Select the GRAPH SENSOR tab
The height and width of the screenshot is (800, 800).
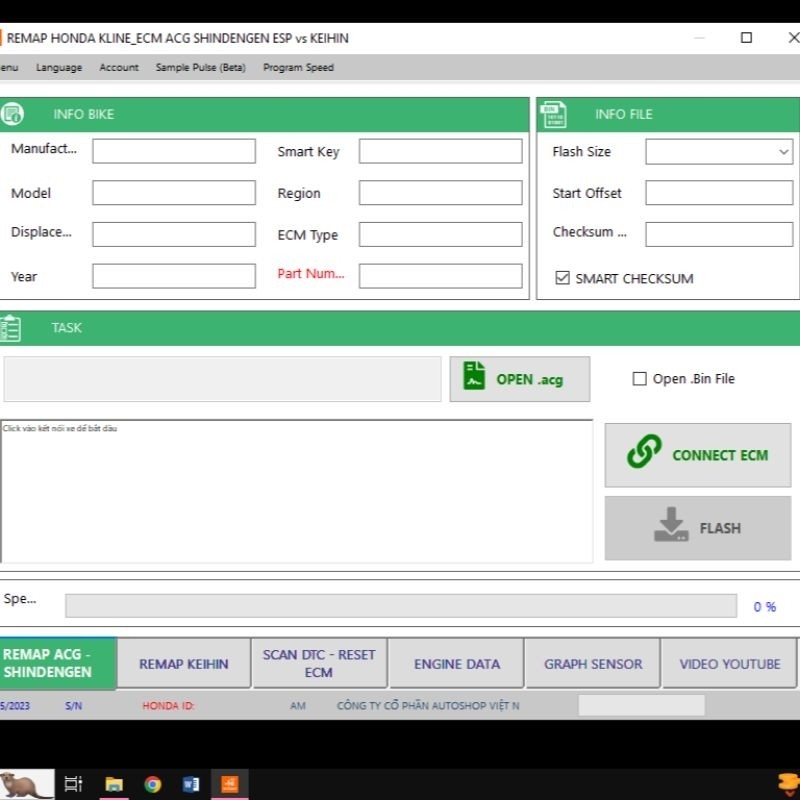(592, 662)
